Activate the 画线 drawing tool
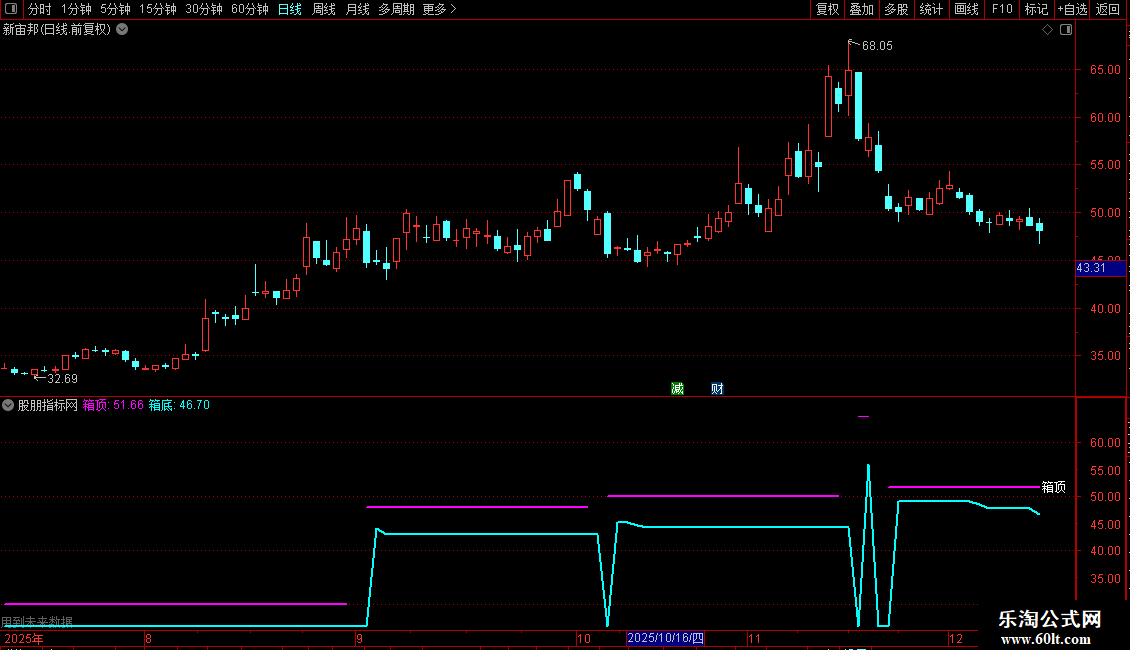This screenshot has height=650, width=1130. click(x=966, y=9)
